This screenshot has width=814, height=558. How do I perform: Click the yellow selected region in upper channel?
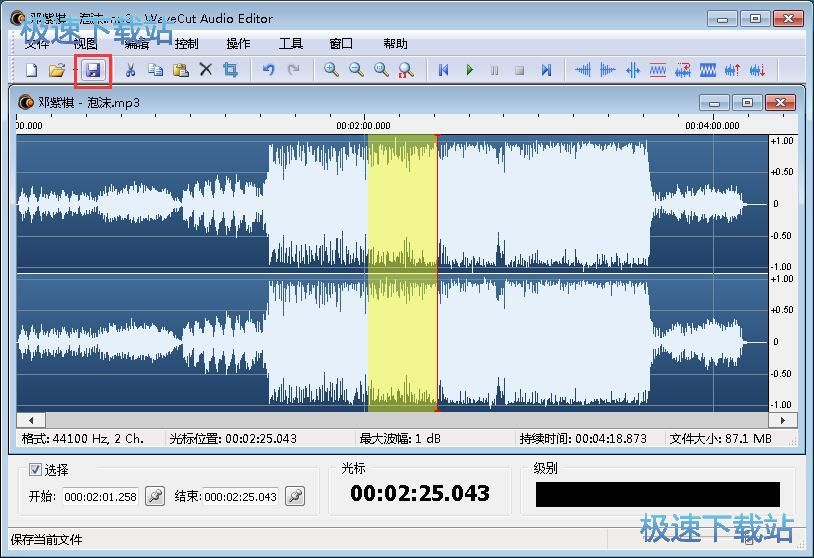[x=402, y=203]
